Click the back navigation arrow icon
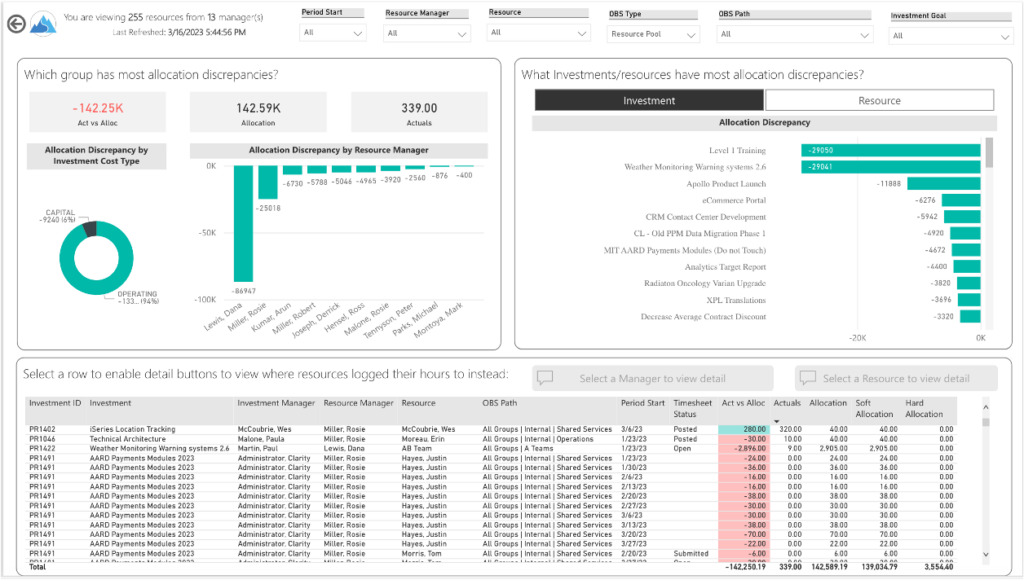1024x580 pixels. [16, 26]
